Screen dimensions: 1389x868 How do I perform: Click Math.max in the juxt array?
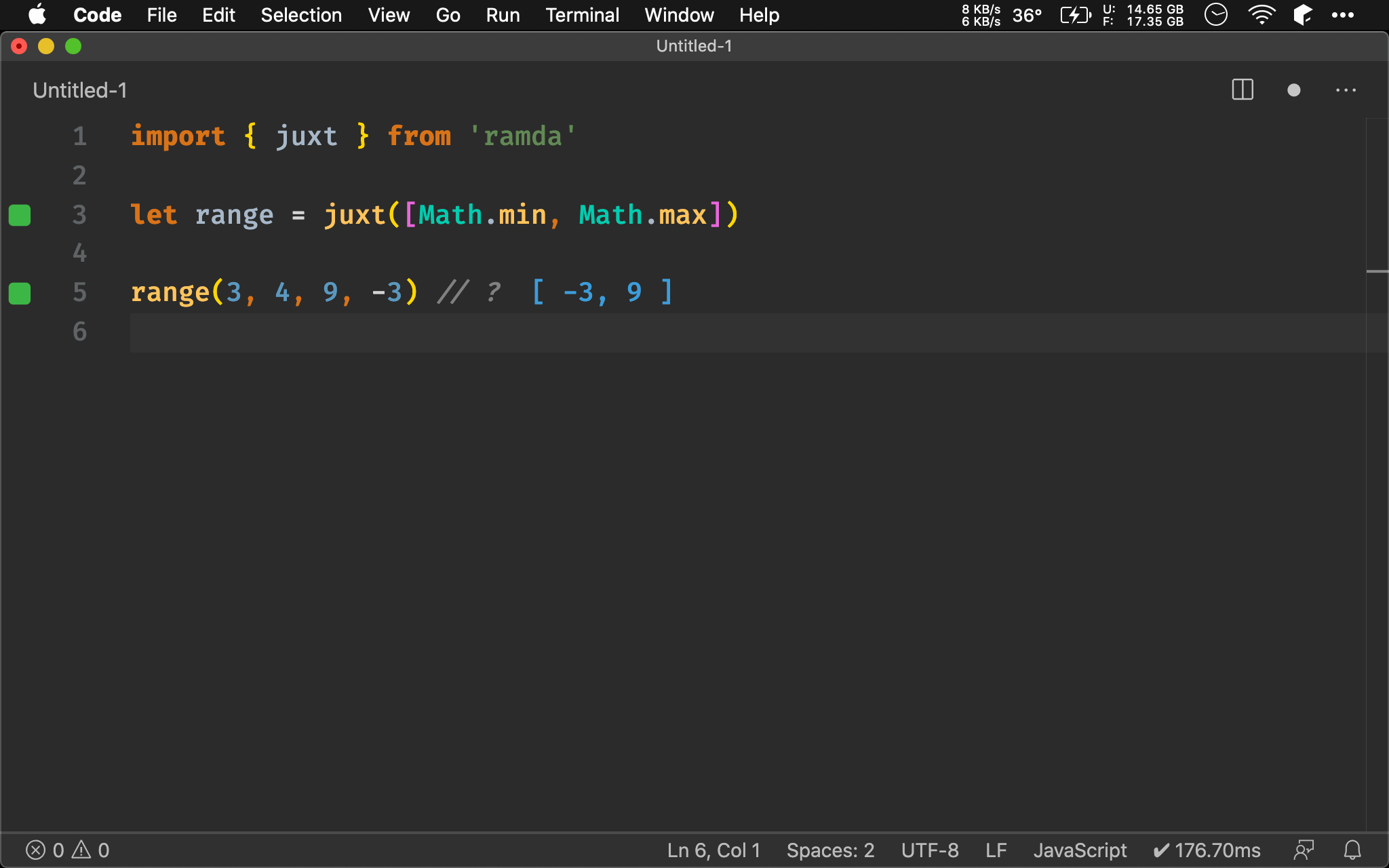coord(643,215)
